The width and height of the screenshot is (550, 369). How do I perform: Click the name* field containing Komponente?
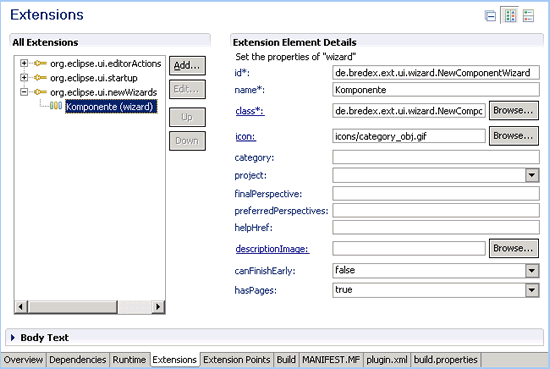click(436, 90)
